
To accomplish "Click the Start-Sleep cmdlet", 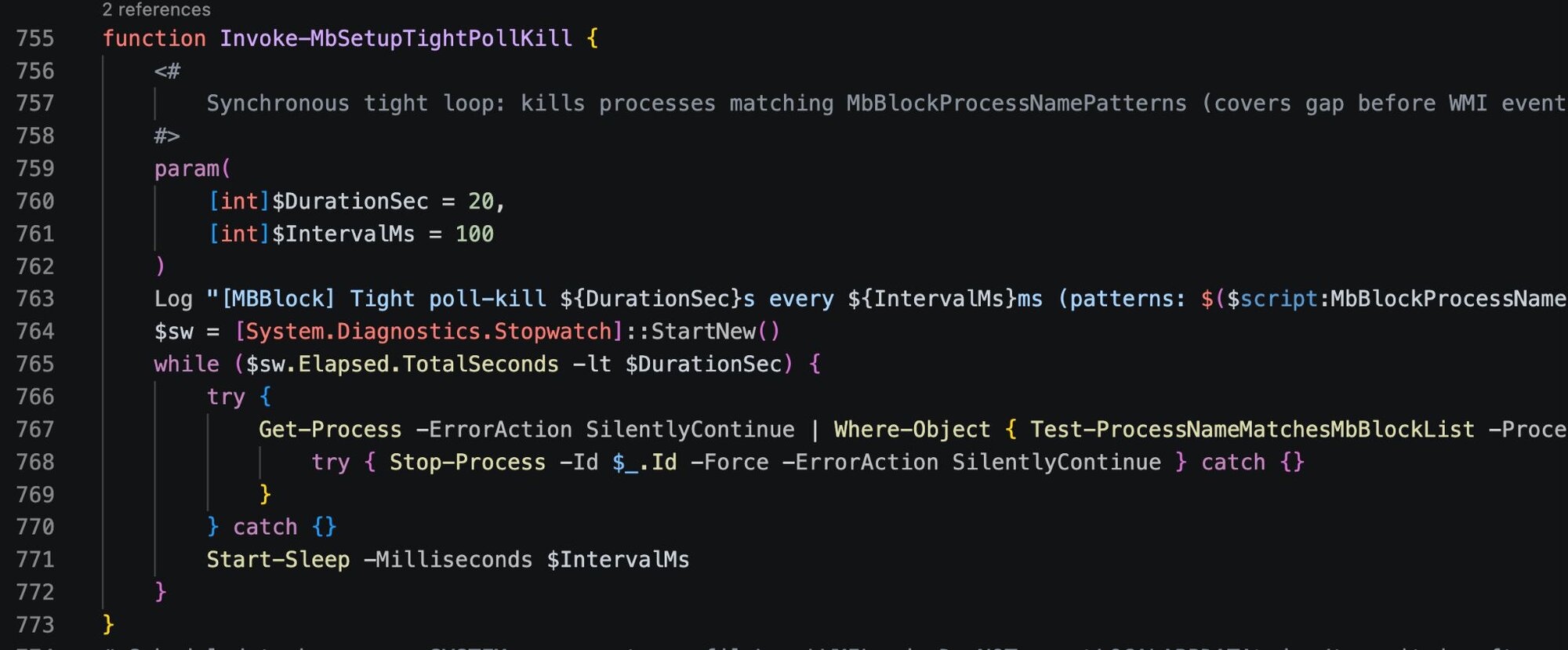I will click(x=278, y=560).
